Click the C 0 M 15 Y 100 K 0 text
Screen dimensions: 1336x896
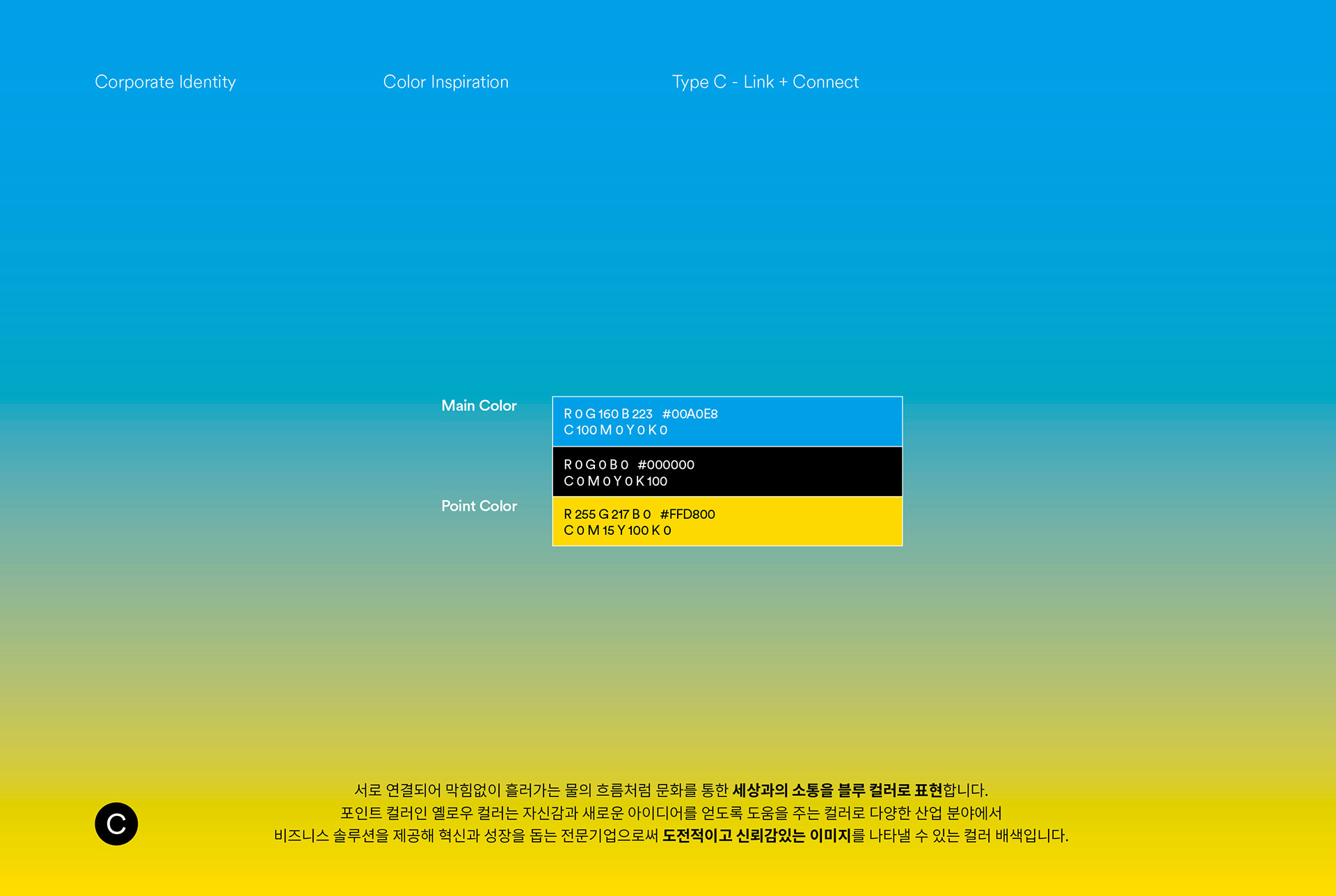point(617,531)
